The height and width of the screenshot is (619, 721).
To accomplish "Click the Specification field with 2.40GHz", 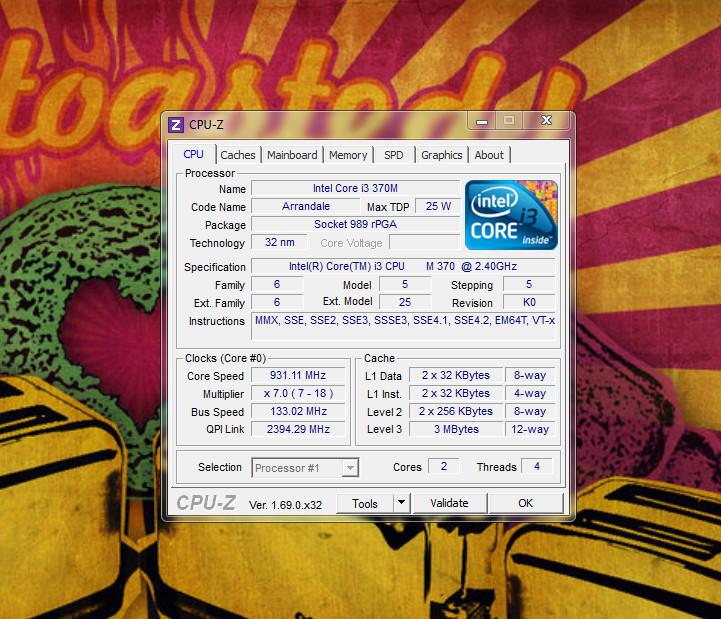I will (x=403, y=266).
